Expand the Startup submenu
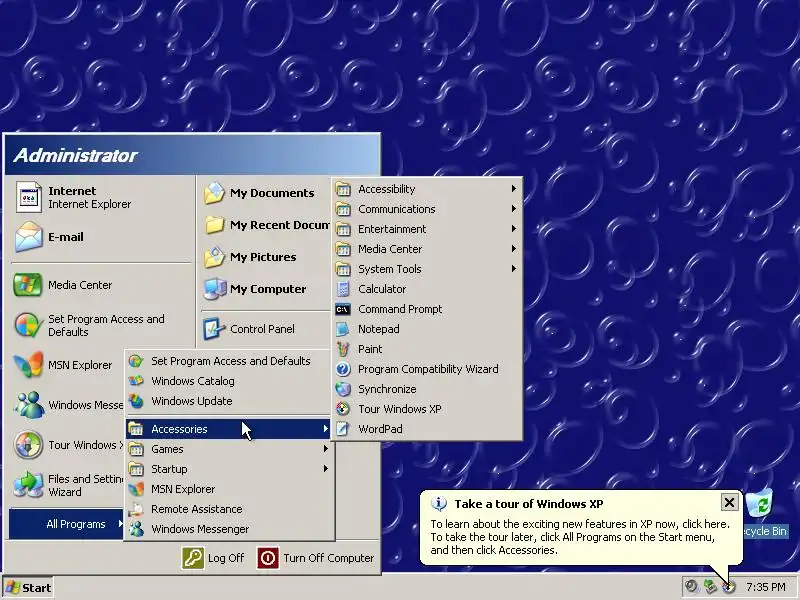This screenshot has height=600, width=800. [x=229, y=469]
